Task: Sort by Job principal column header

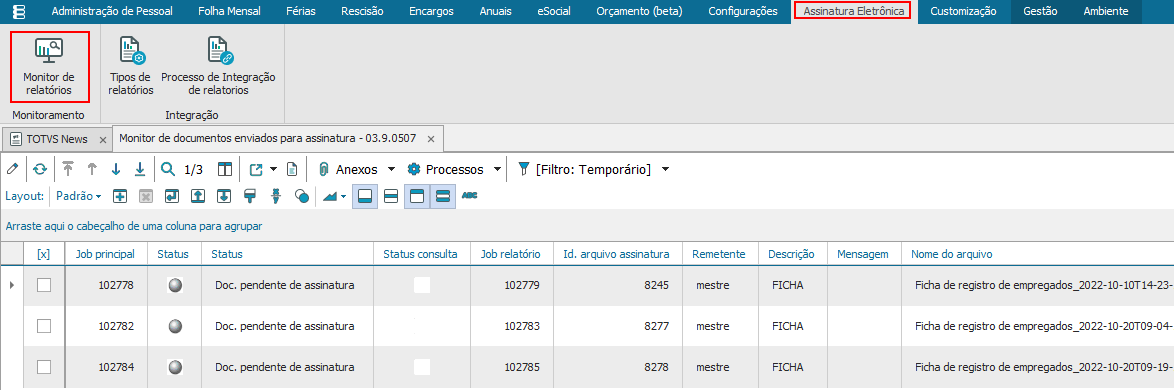Action: pyautogui.click(x=106, y=255)
